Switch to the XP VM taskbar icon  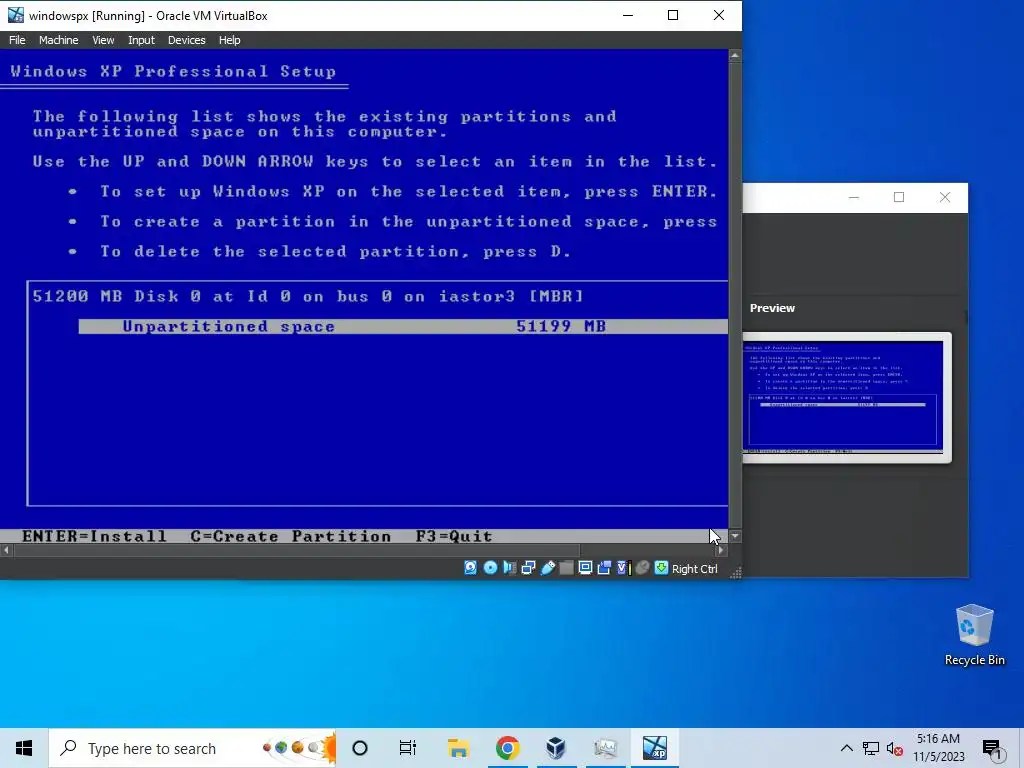(x=655, y=748)
